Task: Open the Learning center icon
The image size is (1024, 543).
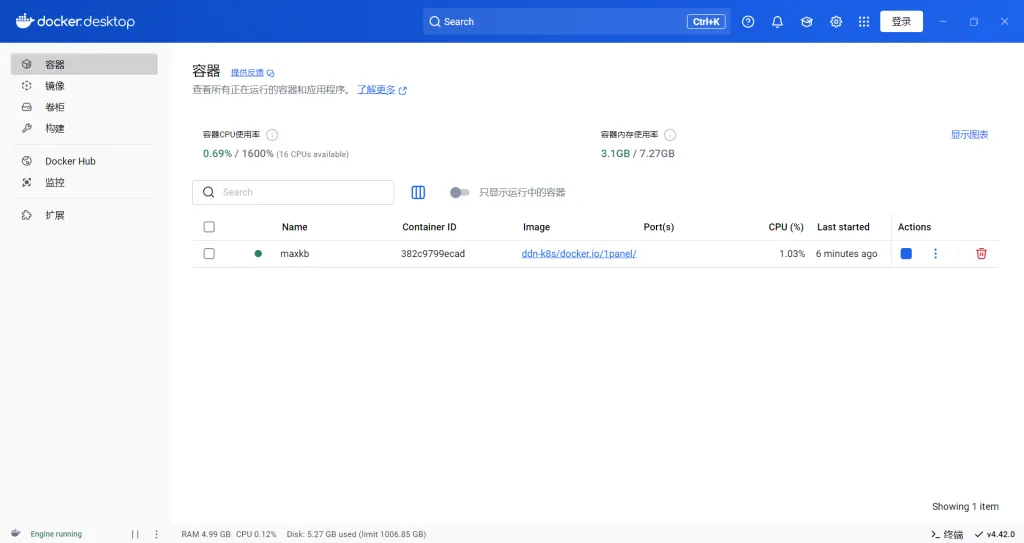Action: [x=806, y=22]
